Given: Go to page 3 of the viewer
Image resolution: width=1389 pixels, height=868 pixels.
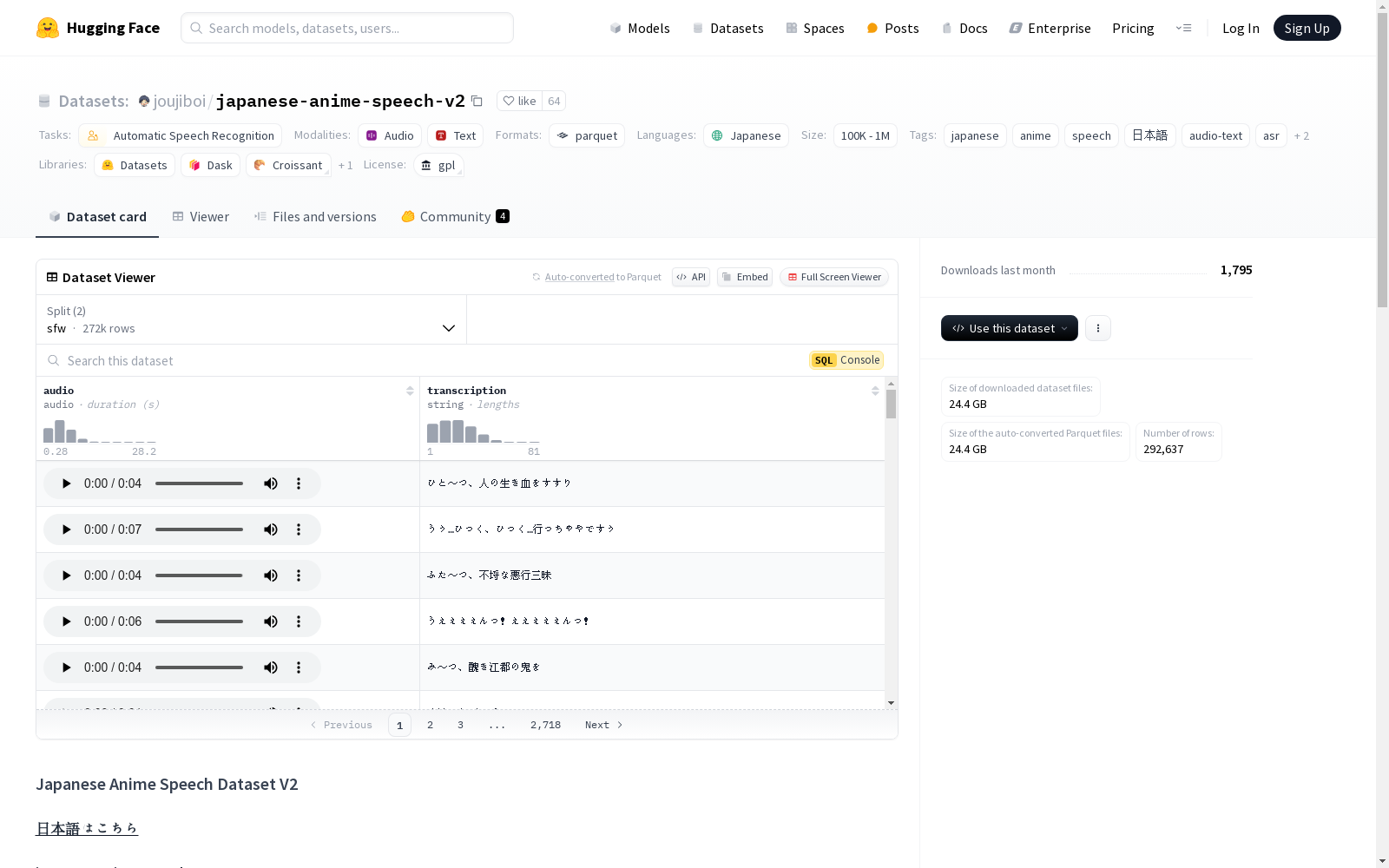Looking at the screenshot, I should [460, 725].
